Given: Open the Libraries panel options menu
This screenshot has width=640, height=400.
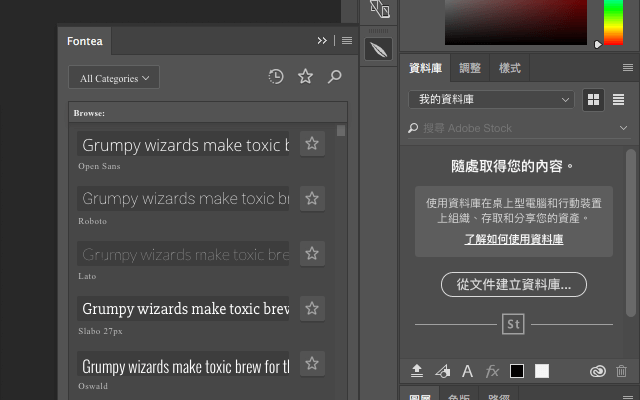Looking at the screenshot, I should (628, 68).
